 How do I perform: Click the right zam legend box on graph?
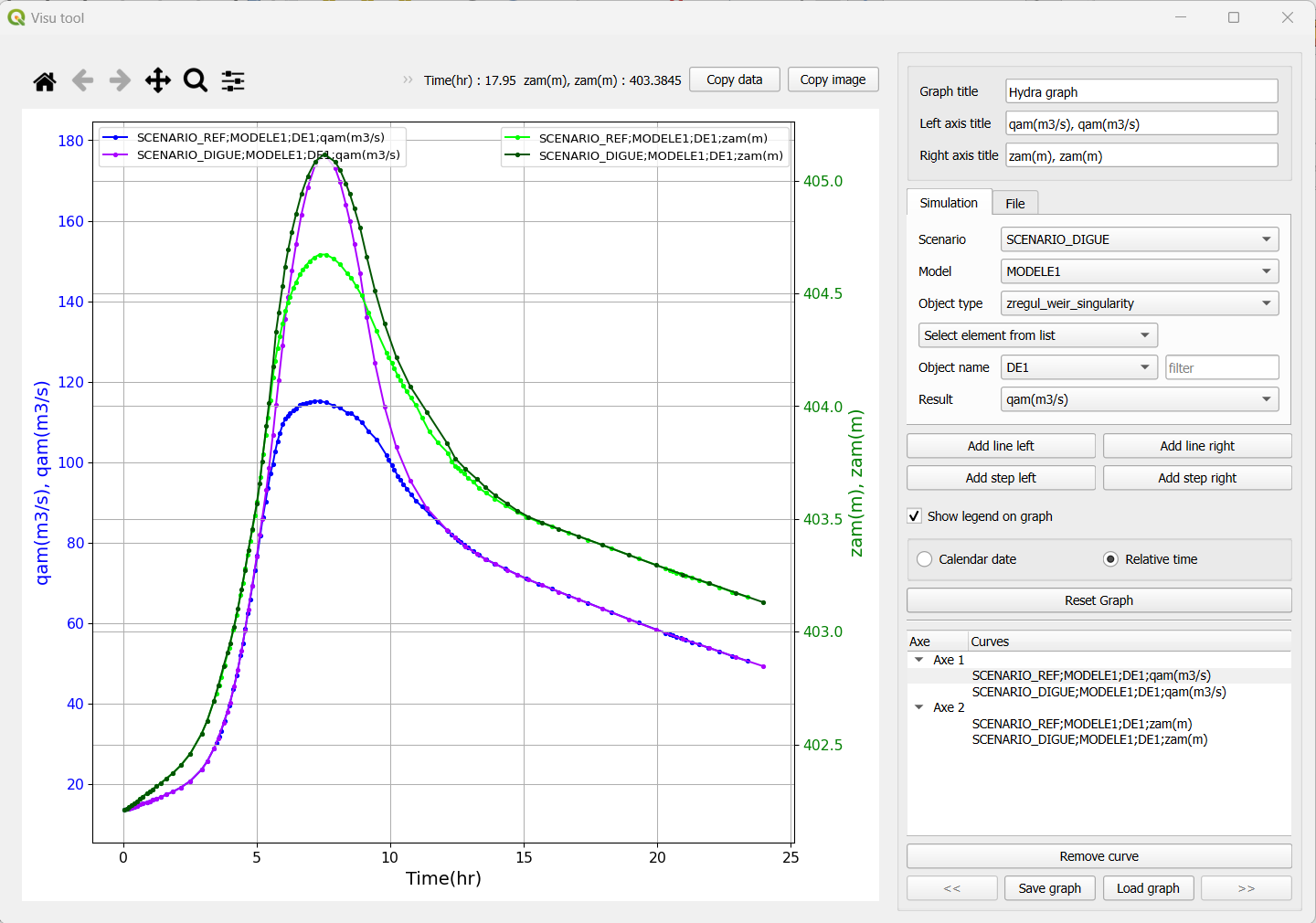pyautogui.click(x=645, y=147)
